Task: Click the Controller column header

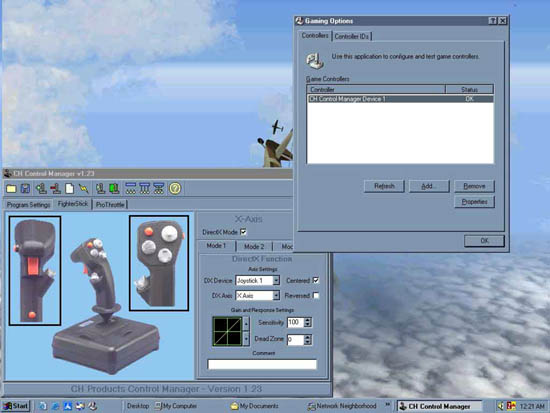Action: (x=376, y=89)
